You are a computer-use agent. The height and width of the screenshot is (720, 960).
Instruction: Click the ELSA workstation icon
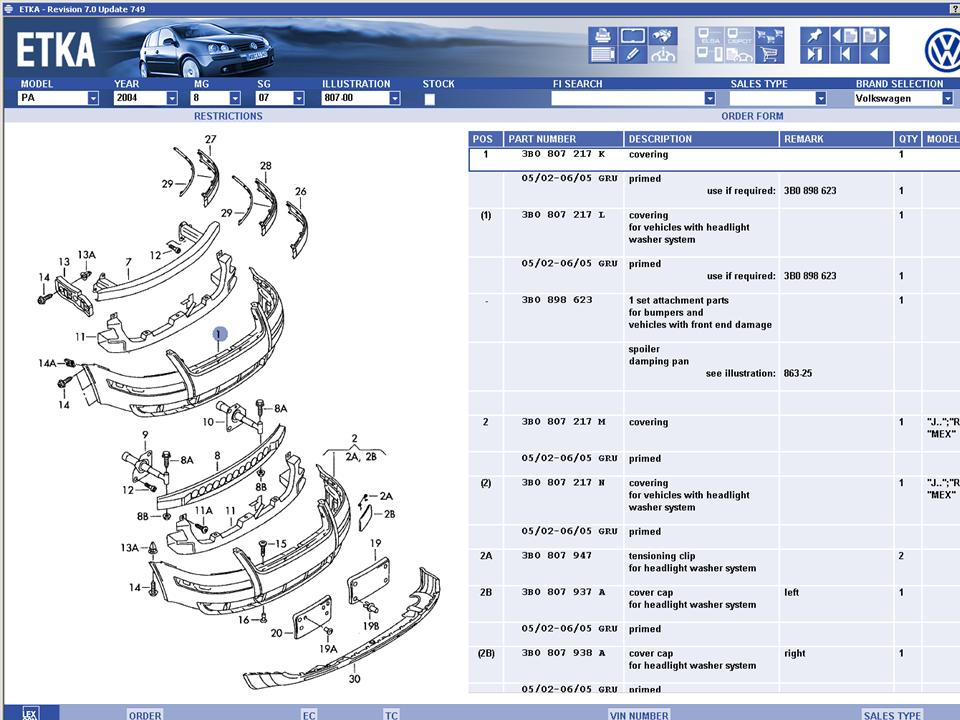(710, 36)
